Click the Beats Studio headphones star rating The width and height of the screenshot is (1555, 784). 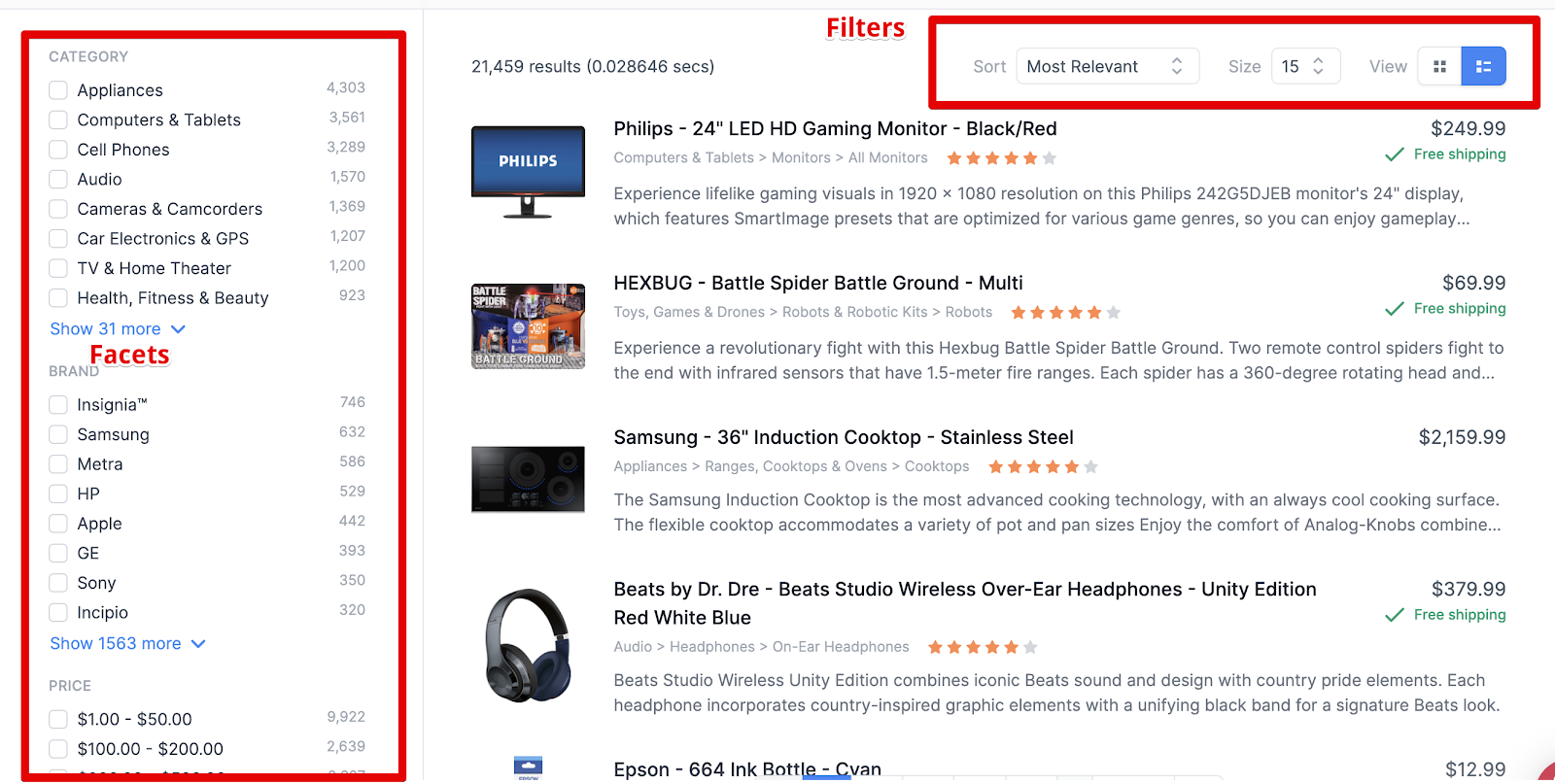(983, 647)
